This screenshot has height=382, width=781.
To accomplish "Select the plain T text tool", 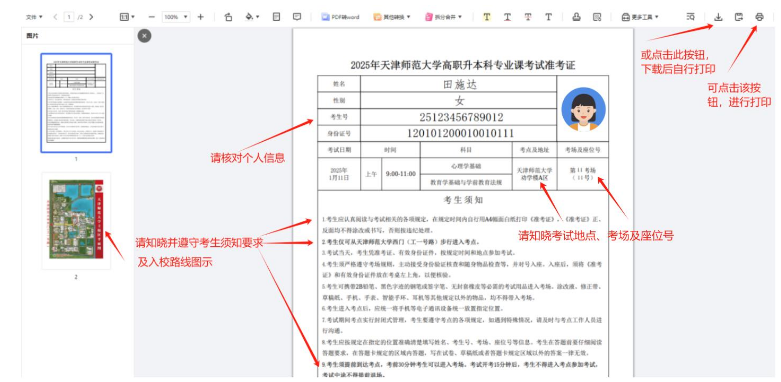I will pos(548,17).
